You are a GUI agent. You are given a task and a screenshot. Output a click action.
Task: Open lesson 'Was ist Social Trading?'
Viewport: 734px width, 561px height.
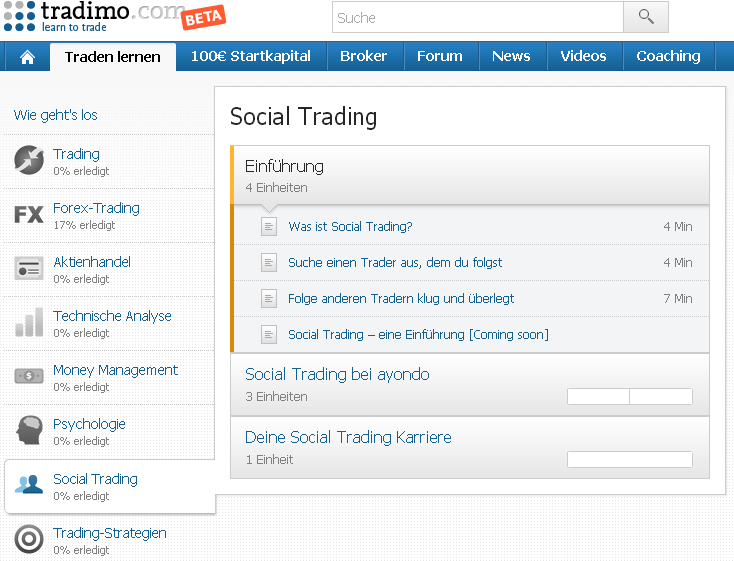click(350, 227)
